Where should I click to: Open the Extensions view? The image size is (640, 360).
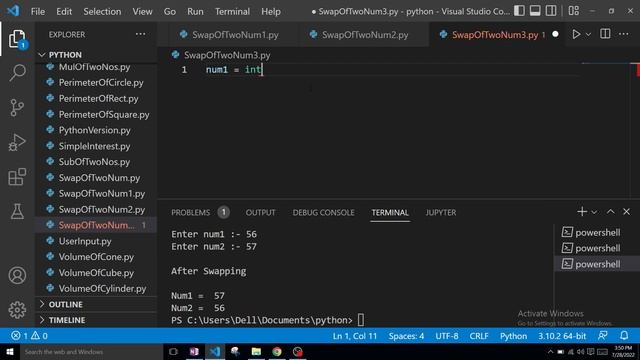[x=17, y=177]
